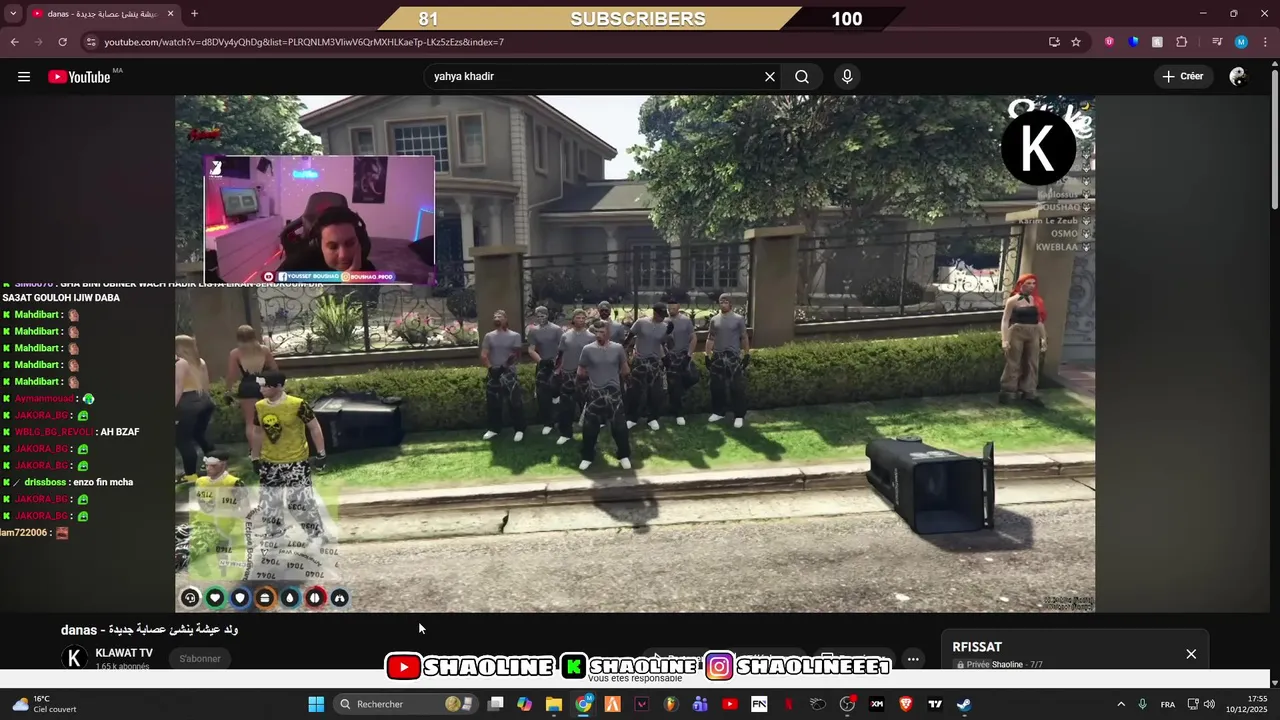This screenshot has width=1280, height=720.
Task: Open the yin-yang account avatar menu
Action: click(x=1238, y=77)
